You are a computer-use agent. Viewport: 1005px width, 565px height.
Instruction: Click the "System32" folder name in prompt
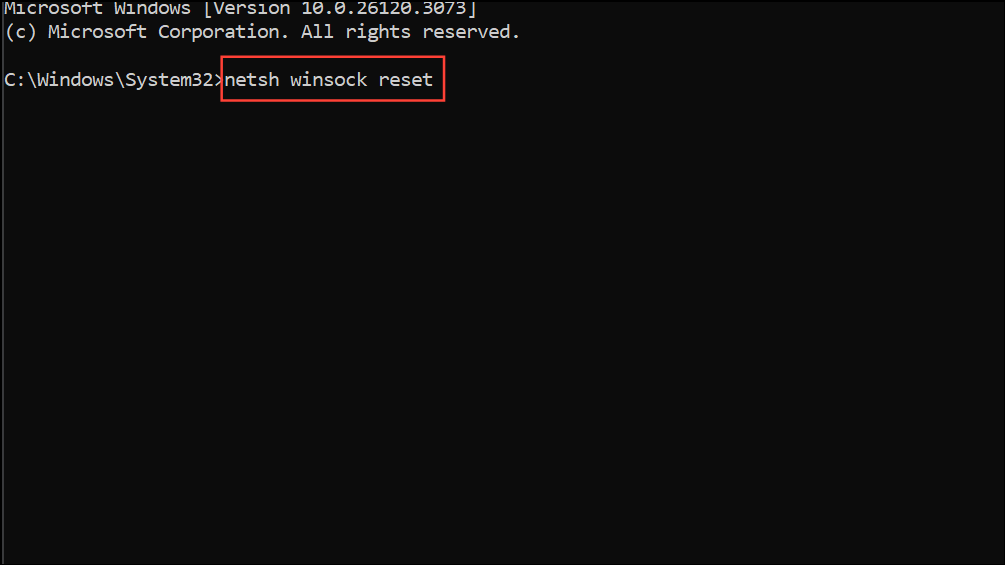point(169,79)
